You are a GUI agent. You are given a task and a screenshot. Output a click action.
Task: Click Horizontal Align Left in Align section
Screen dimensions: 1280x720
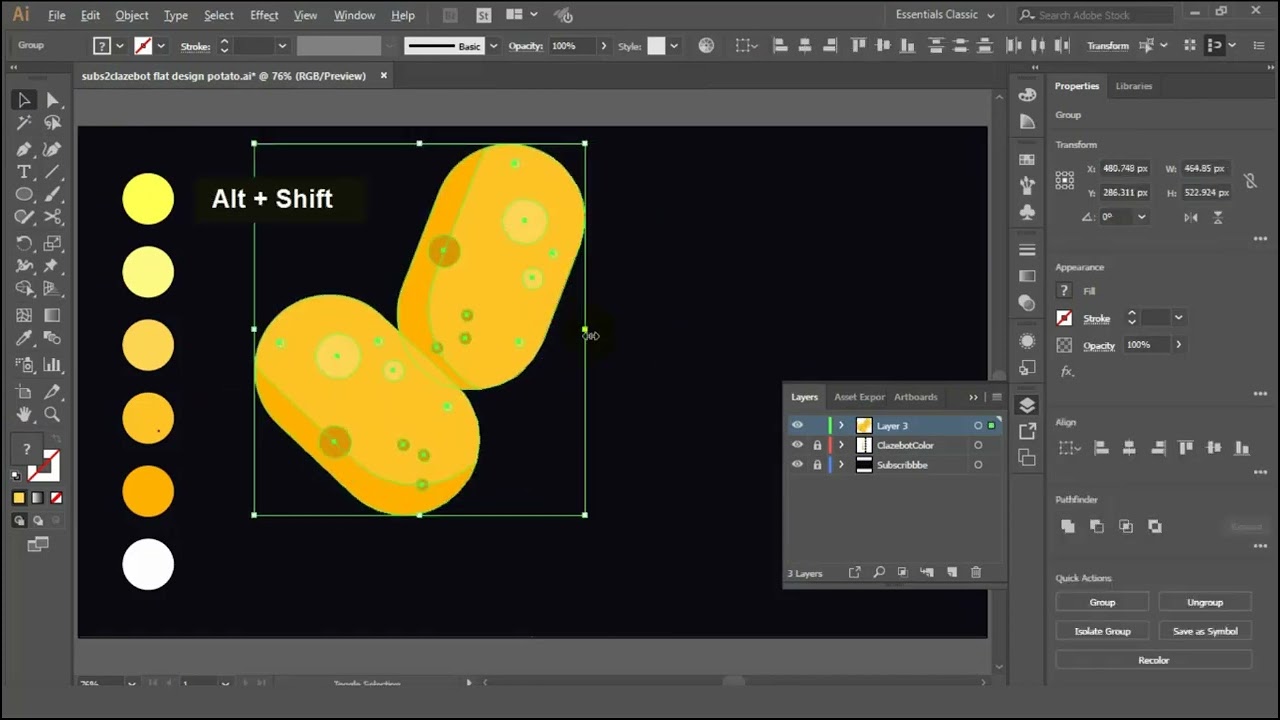(1101, 448)
